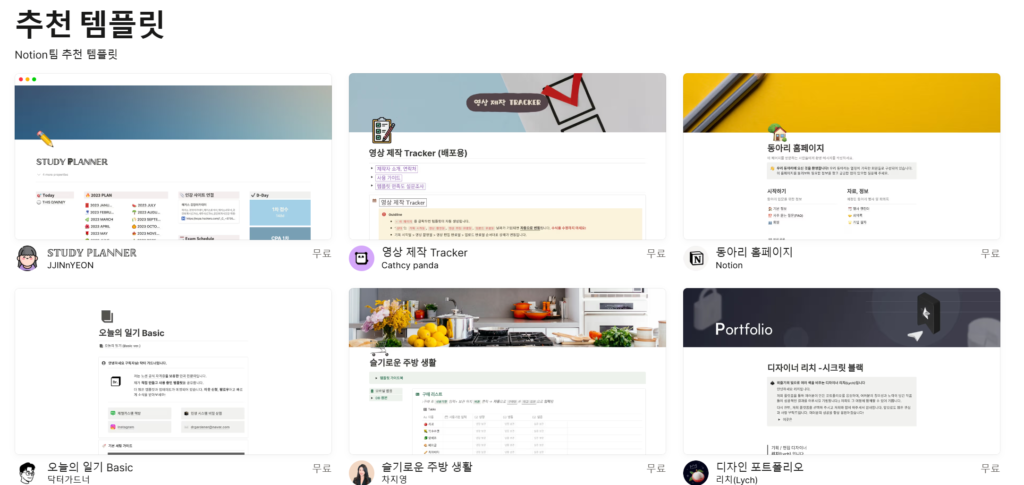
Task: Open the STUDY PLANNER title link
Action: click(91, 253)
